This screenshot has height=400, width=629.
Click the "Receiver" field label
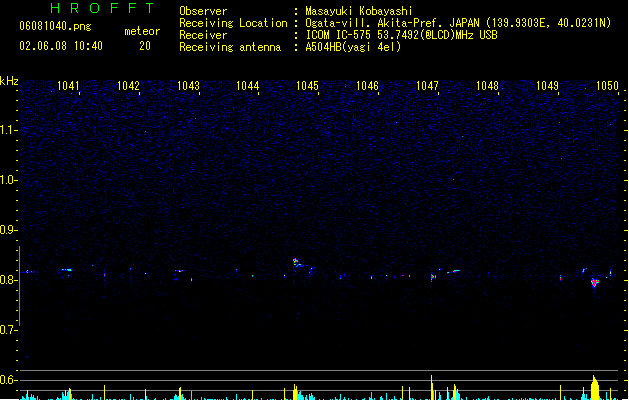(x=203, y=35)
